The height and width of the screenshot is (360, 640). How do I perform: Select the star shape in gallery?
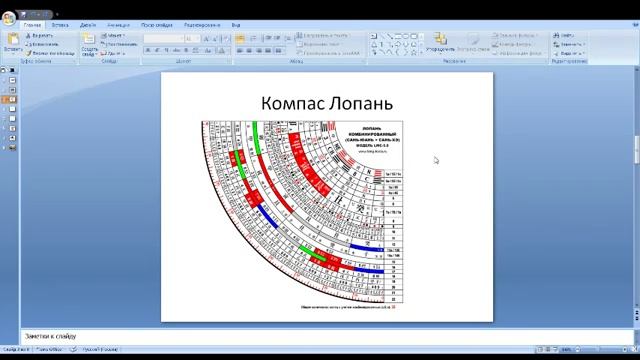point(413,52)
